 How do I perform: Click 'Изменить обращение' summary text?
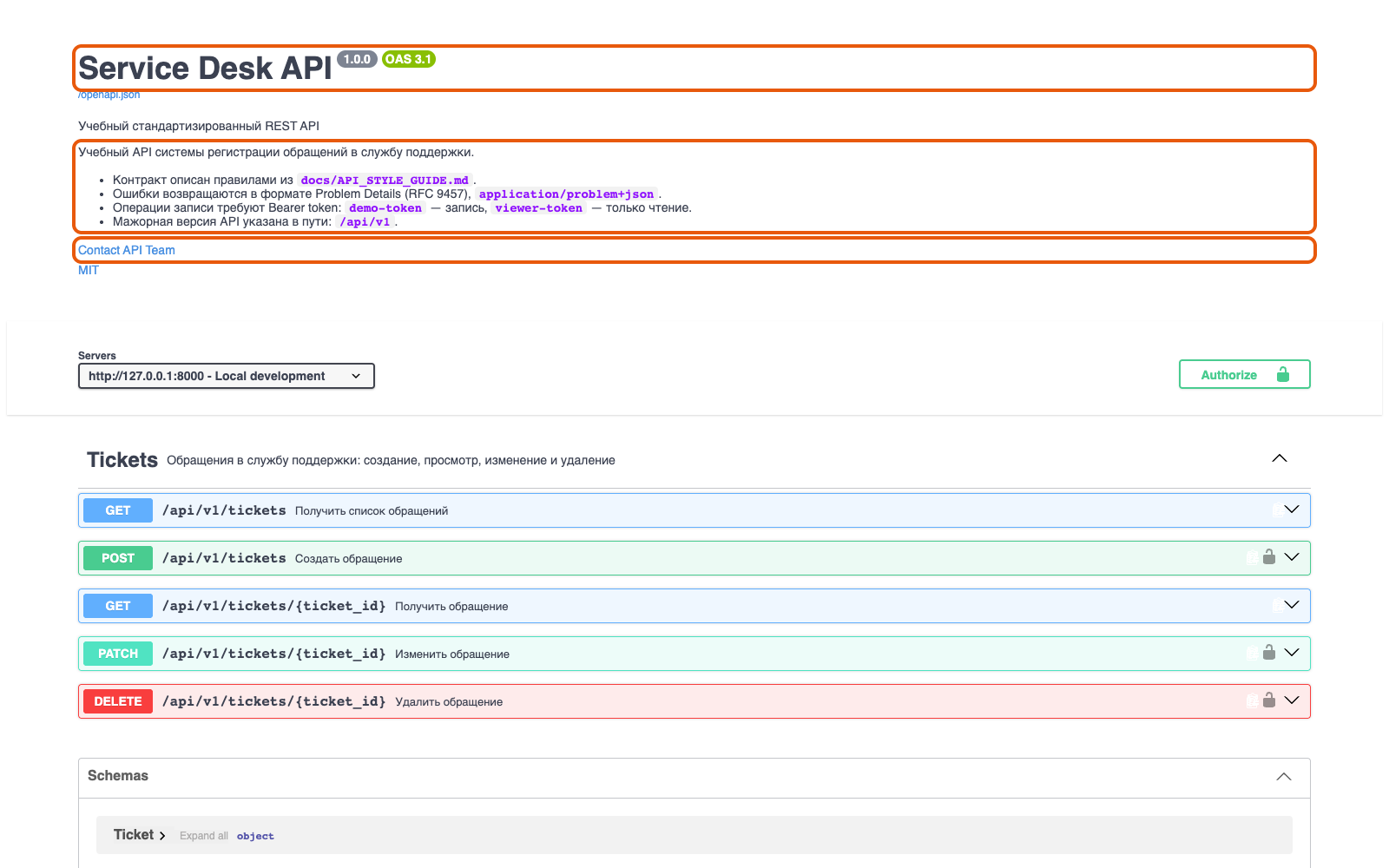point(452,654)
